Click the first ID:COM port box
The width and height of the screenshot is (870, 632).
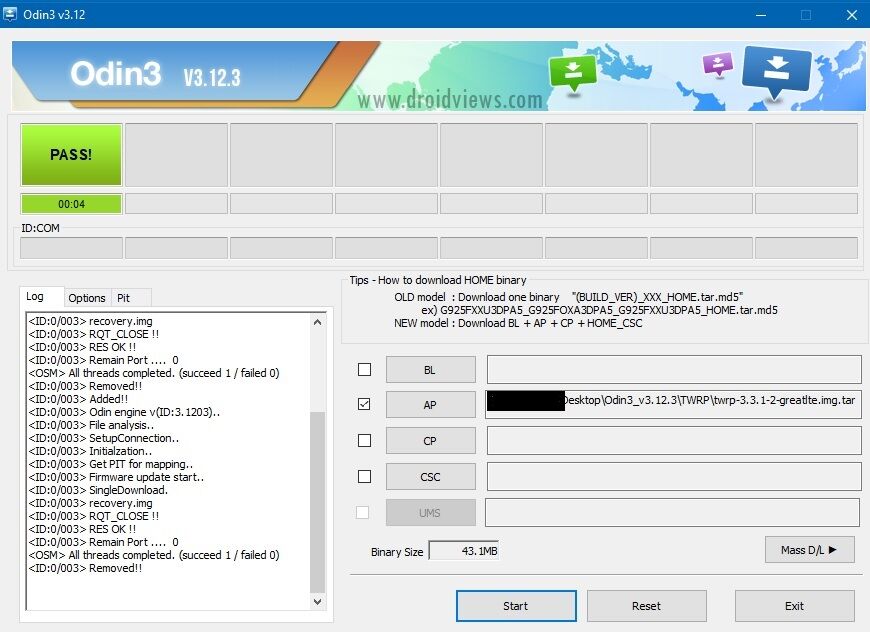coord(72,248)
